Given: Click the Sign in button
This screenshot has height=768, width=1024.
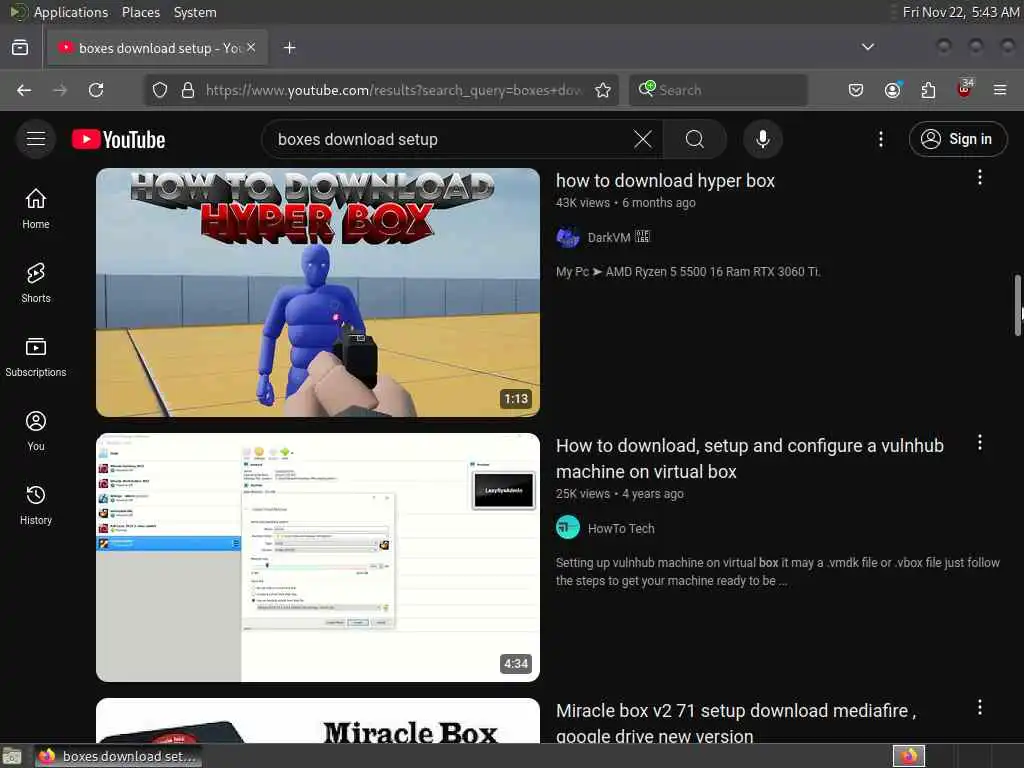Looking at the screenshot, I should (957, 139).
